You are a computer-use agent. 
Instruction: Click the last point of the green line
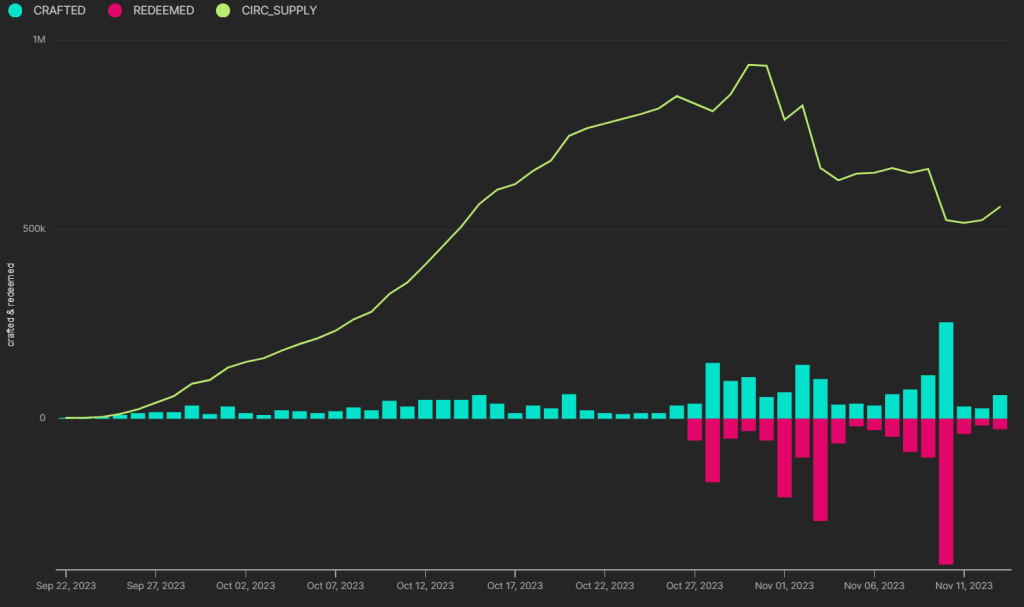point(1000,207)
